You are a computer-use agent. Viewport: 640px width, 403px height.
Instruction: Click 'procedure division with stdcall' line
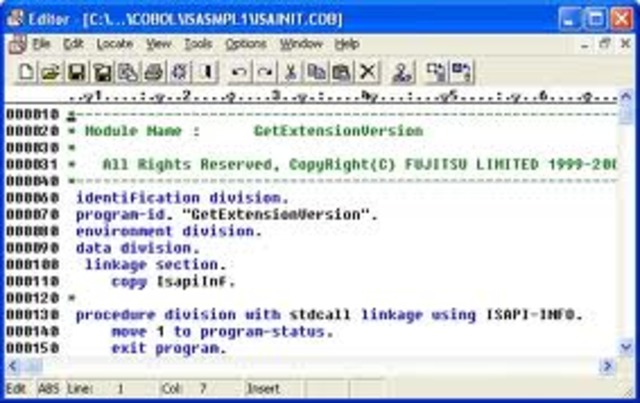point(329,315)
